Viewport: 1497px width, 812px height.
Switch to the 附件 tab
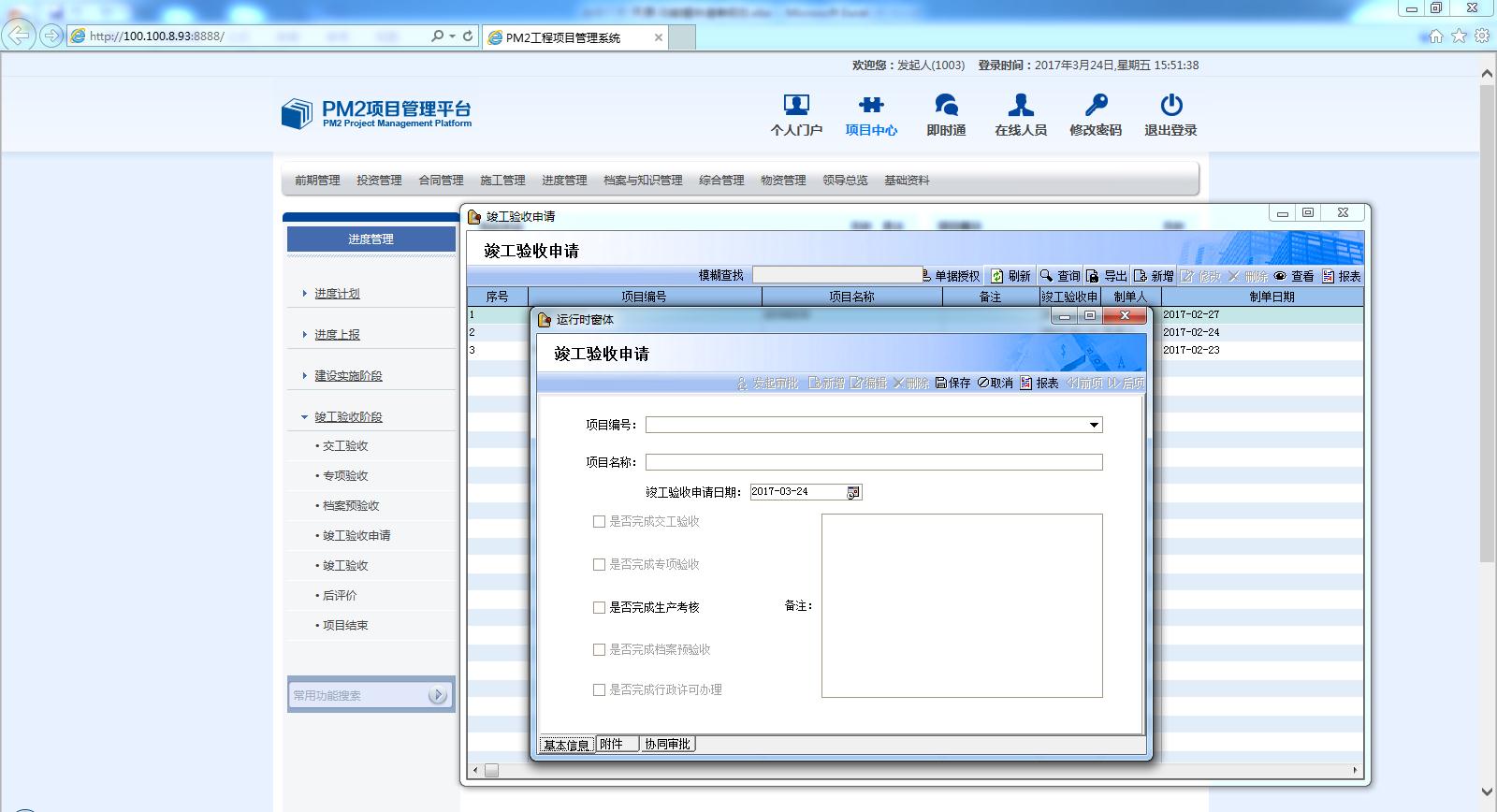612,745
